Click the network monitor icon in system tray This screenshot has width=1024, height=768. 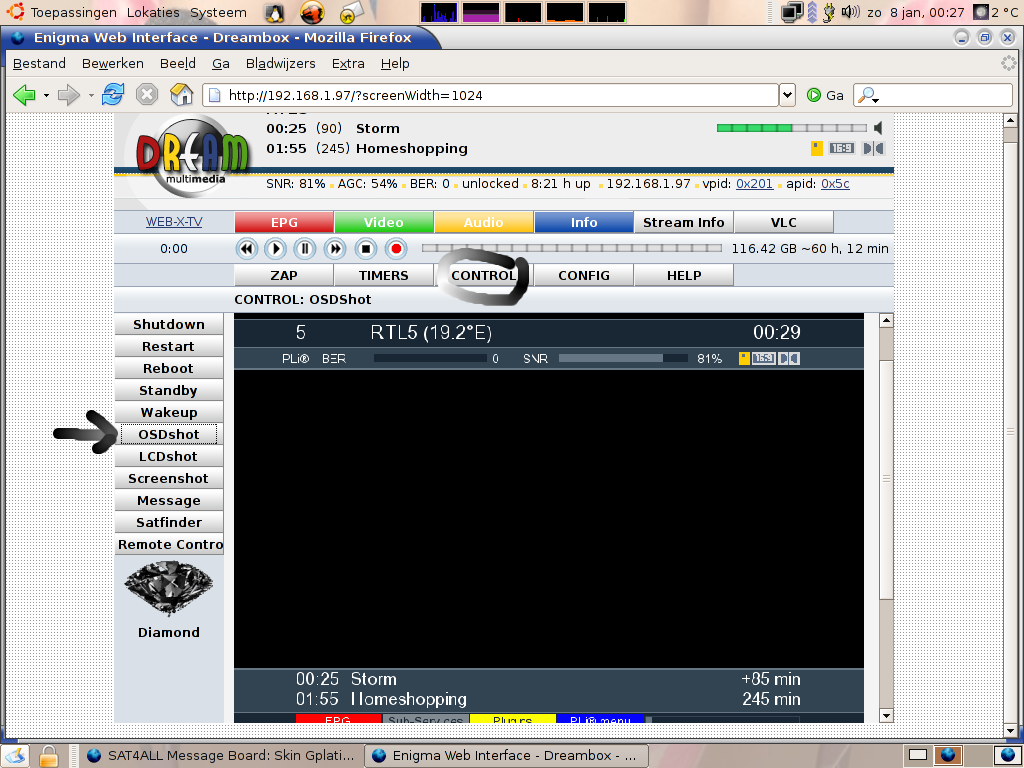[x=792, y=12]
